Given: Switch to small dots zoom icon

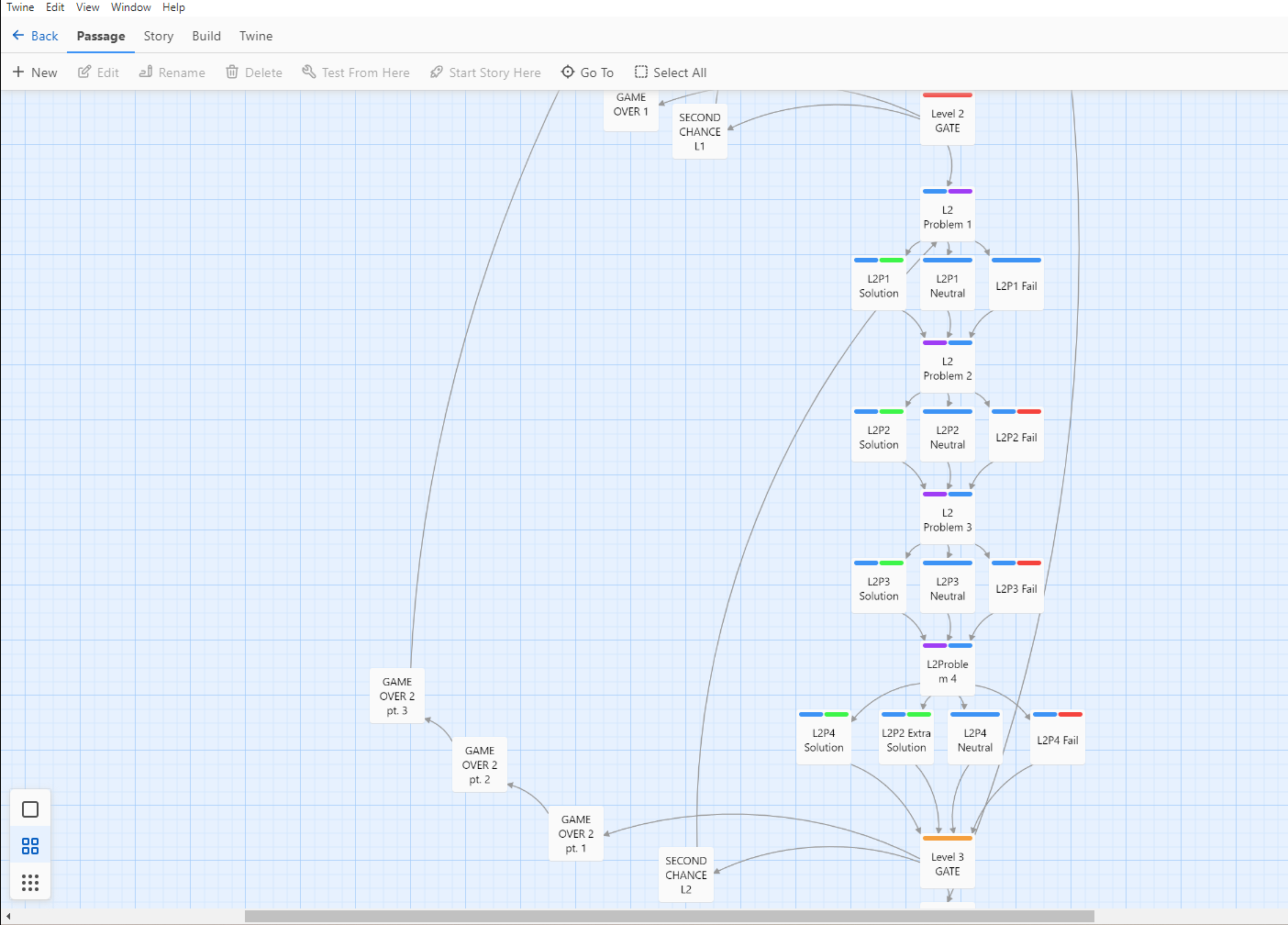Looking at the screenshot, I should coord(30,883).
